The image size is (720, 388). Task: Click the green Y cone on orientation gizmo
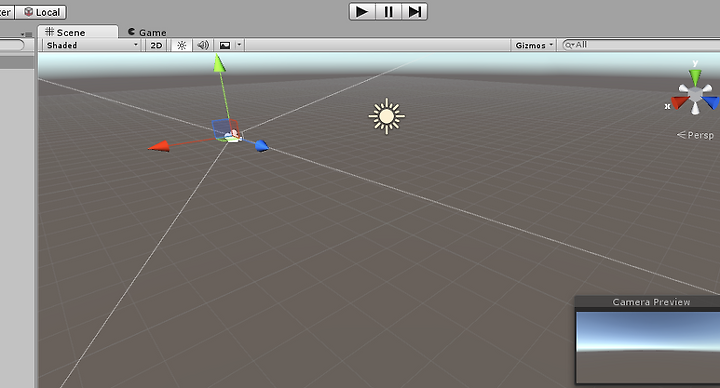pyautogui.click(x=695, y=77)
